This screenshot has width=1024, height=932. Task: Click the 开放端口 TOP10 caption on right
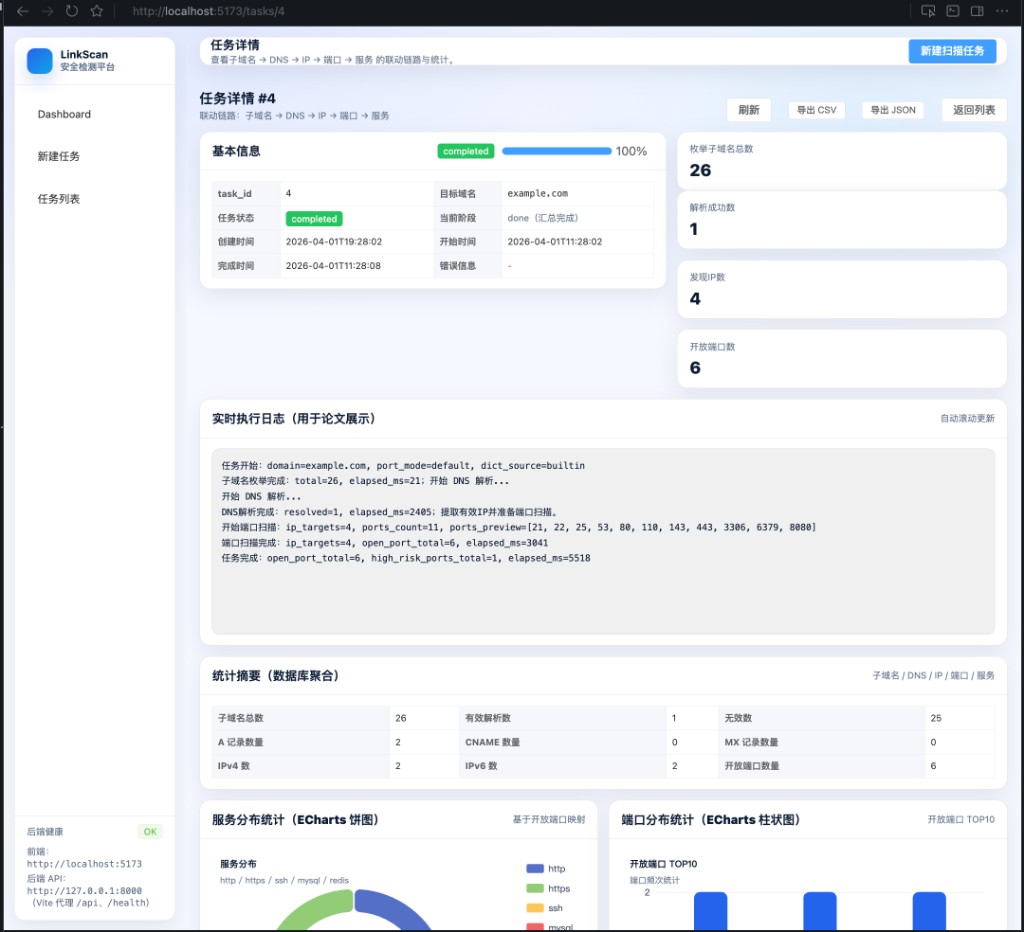[961, 819]
